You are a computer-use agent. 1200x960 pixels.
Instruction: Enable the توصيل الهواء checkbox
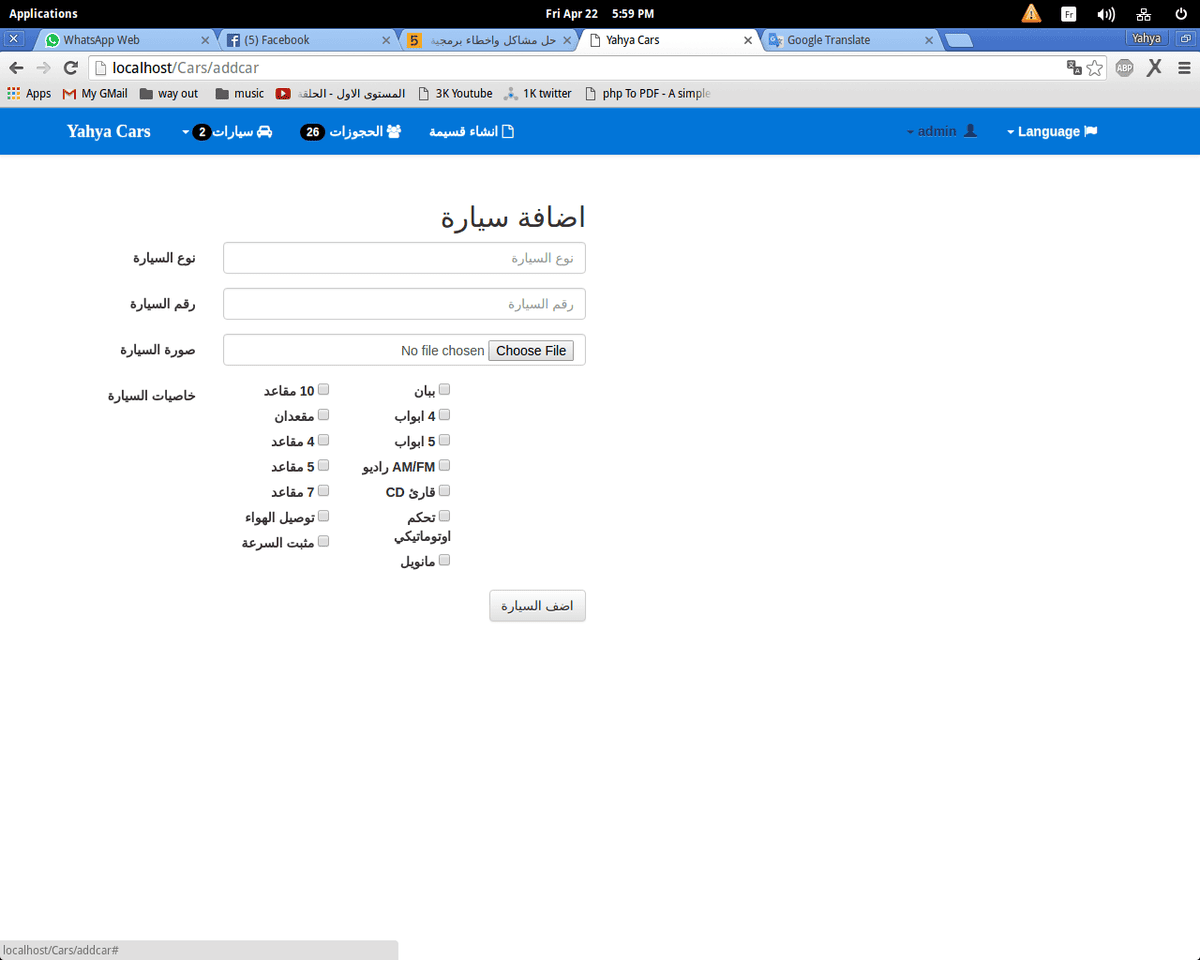pyautogui.click(x=323, y=516)
